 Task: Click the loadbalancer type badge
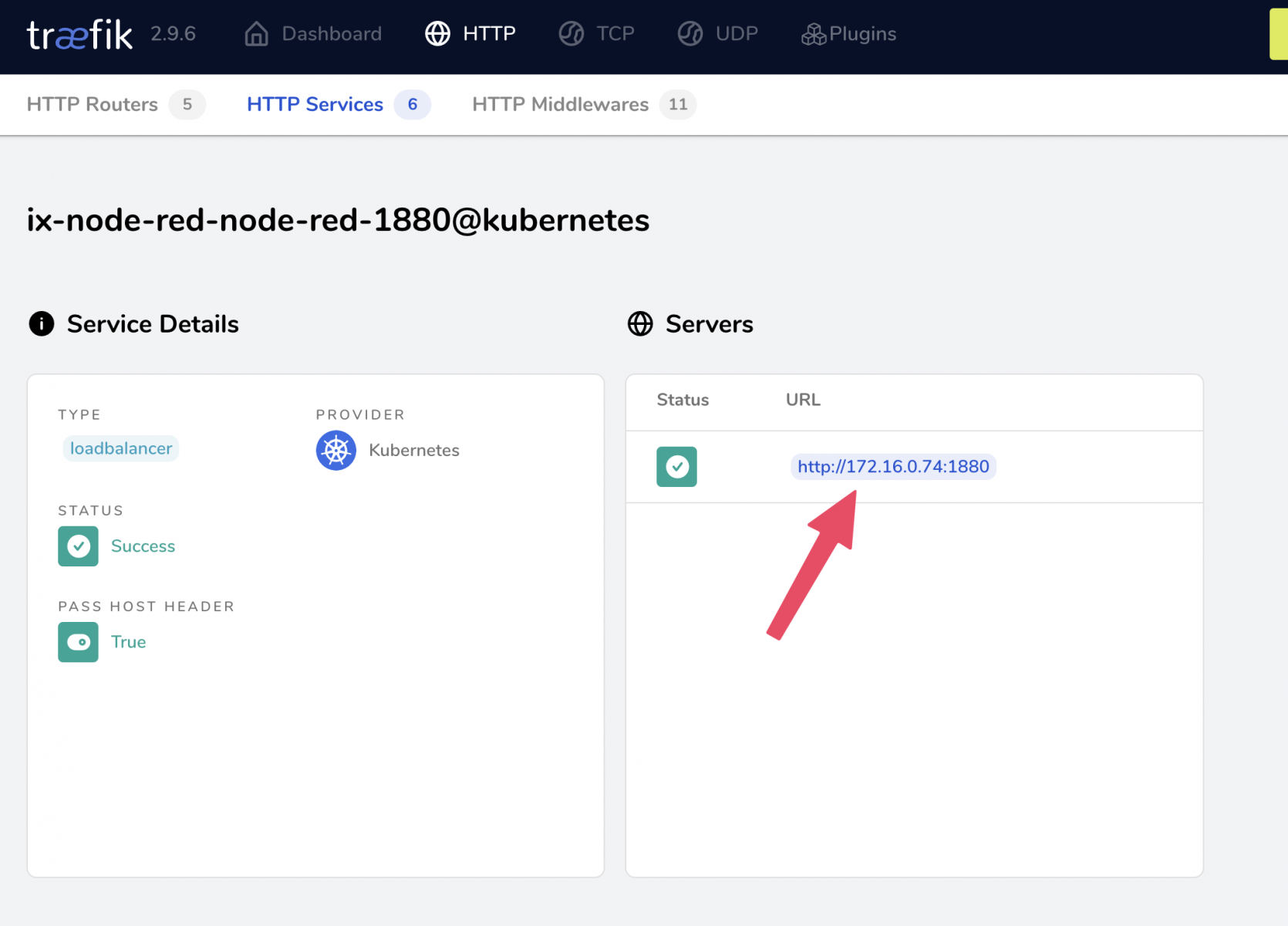121,448
